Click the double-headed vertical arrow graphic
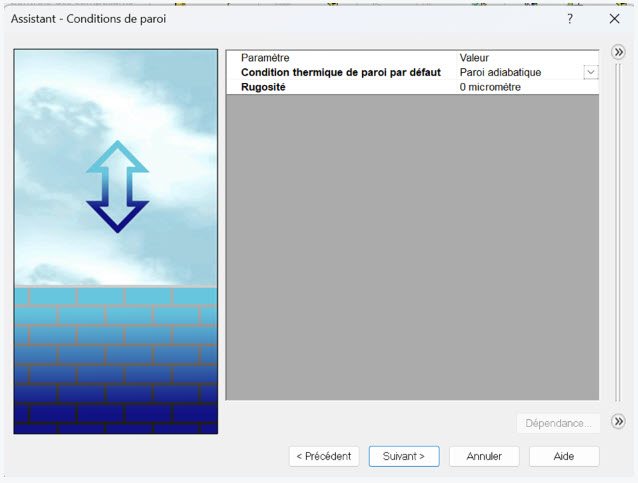 (117, 187)
